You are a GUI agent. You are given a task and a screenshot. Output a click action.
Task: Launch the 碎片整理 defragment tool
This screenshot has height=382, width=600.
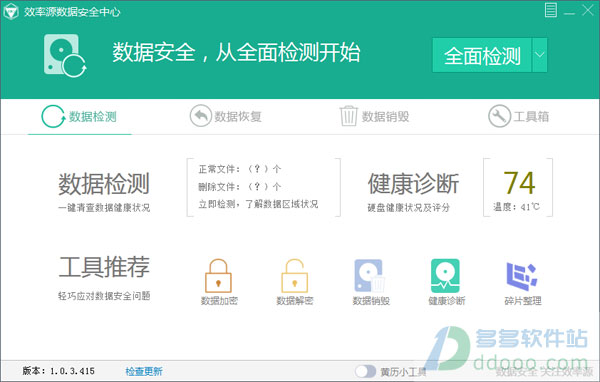[x=523, y=283]
